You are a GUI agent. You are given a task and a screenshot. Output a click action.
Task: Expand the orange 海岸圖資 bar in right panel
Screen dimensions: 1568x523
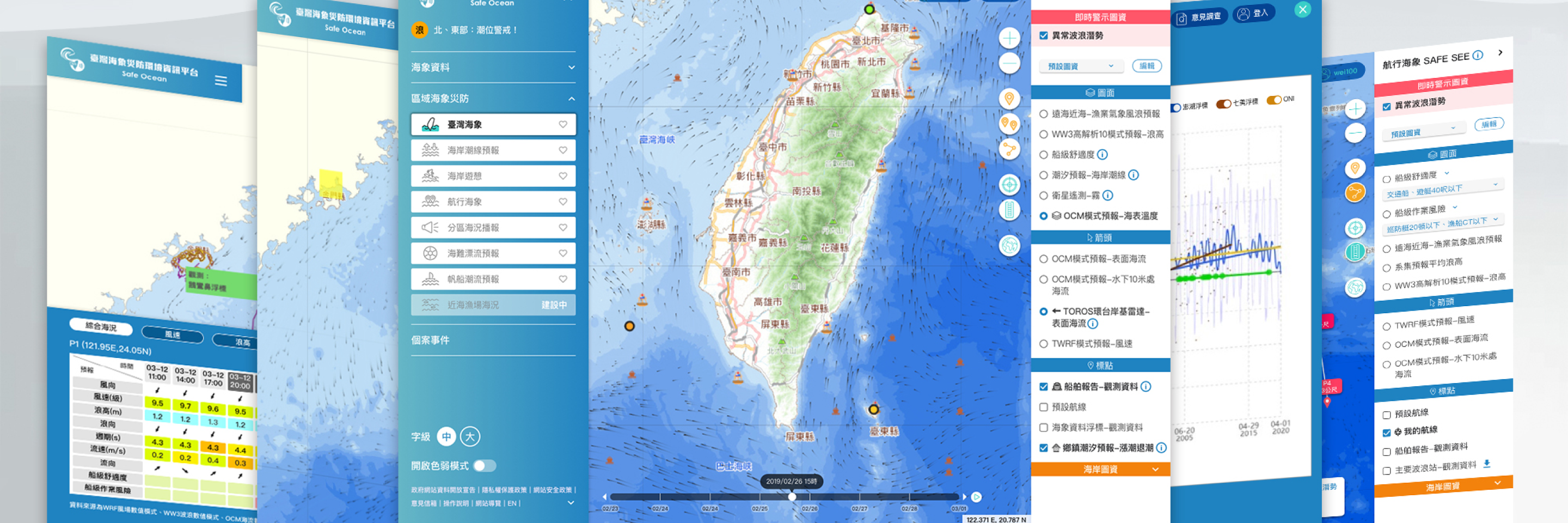tap(1443, 486)
